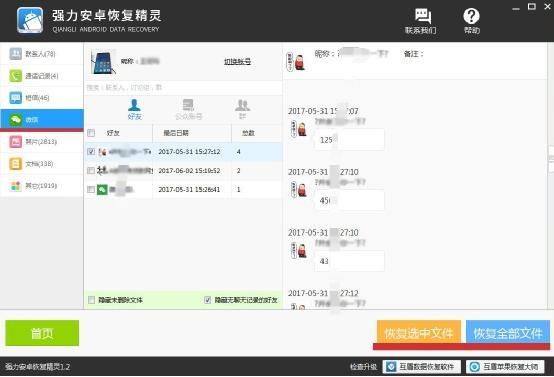The image size is (554, 377).
Task: Switch to the 公众账号 tab
Action: pyautogui.click(x=189, y=110)
